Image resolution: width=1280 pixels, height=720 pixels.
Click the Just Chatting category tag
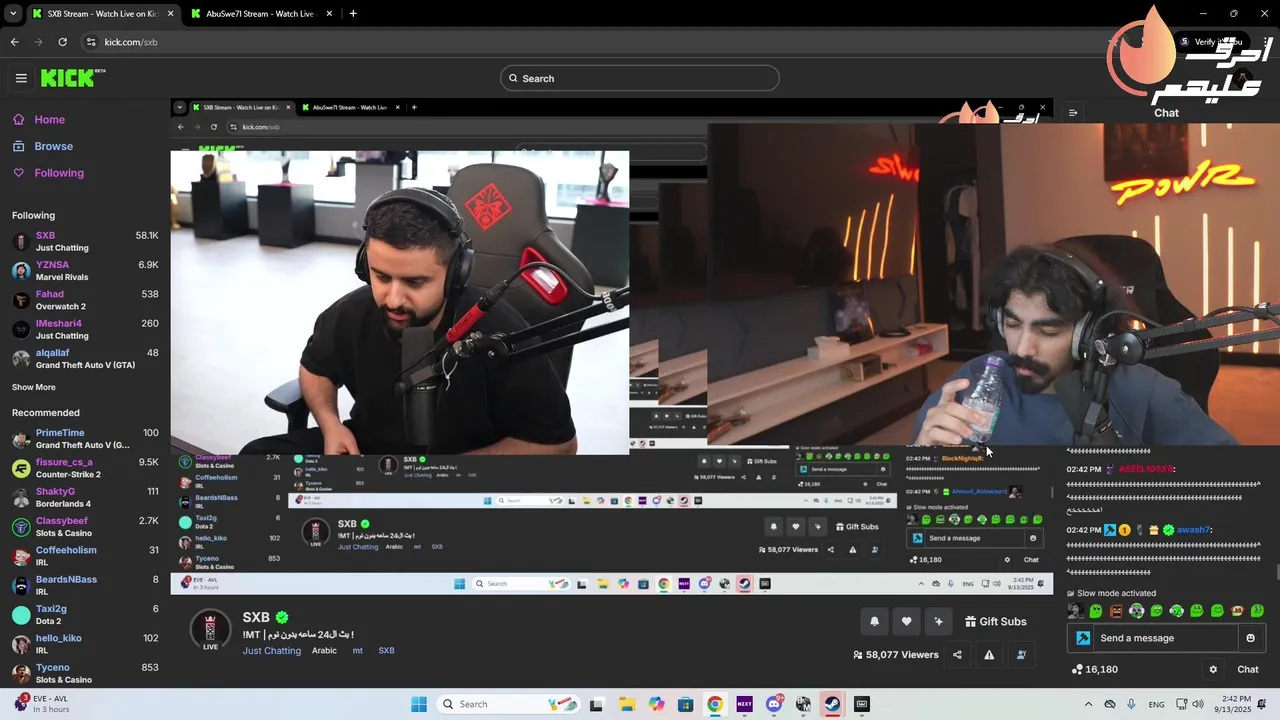[x=271, y=651]
